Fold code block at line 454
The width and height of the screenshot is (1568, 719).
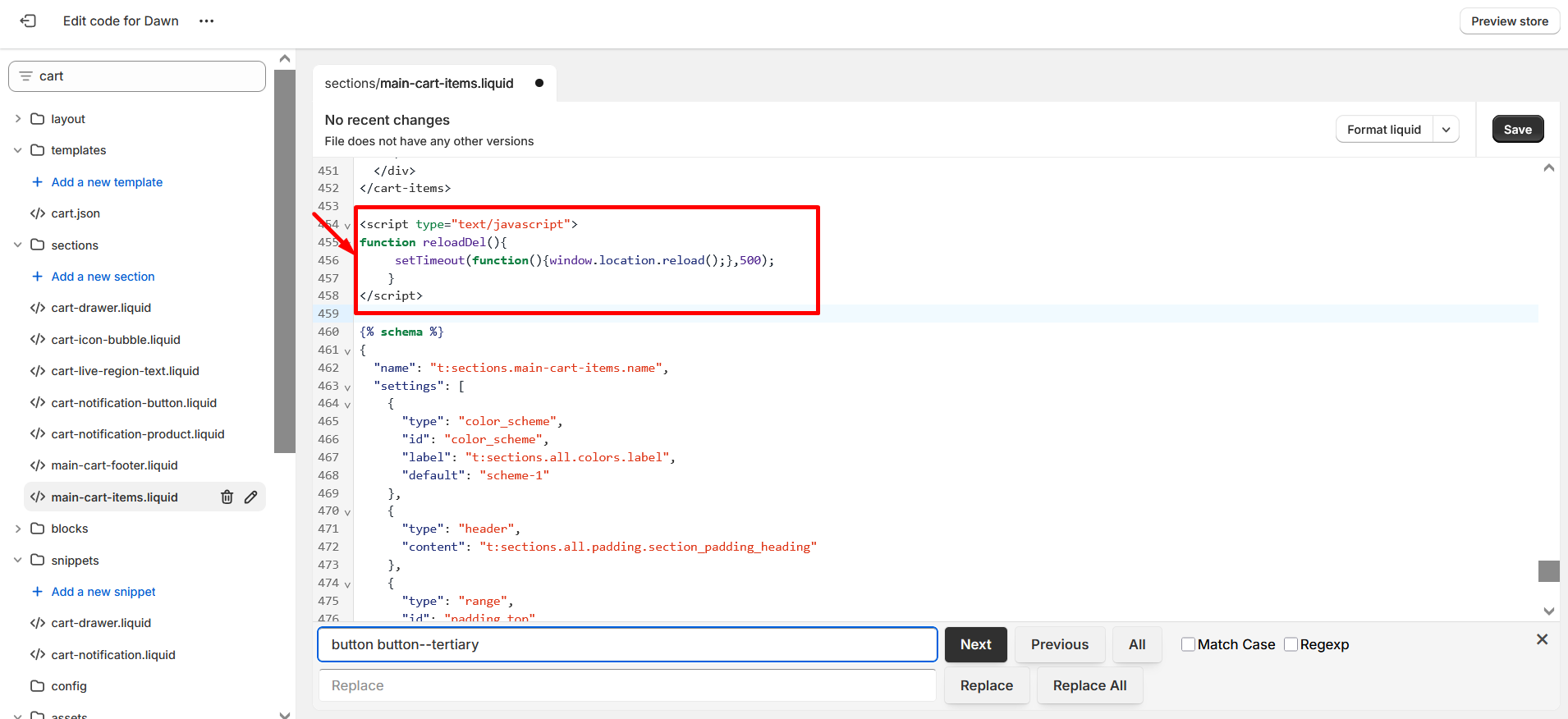(x=347, y=225)
